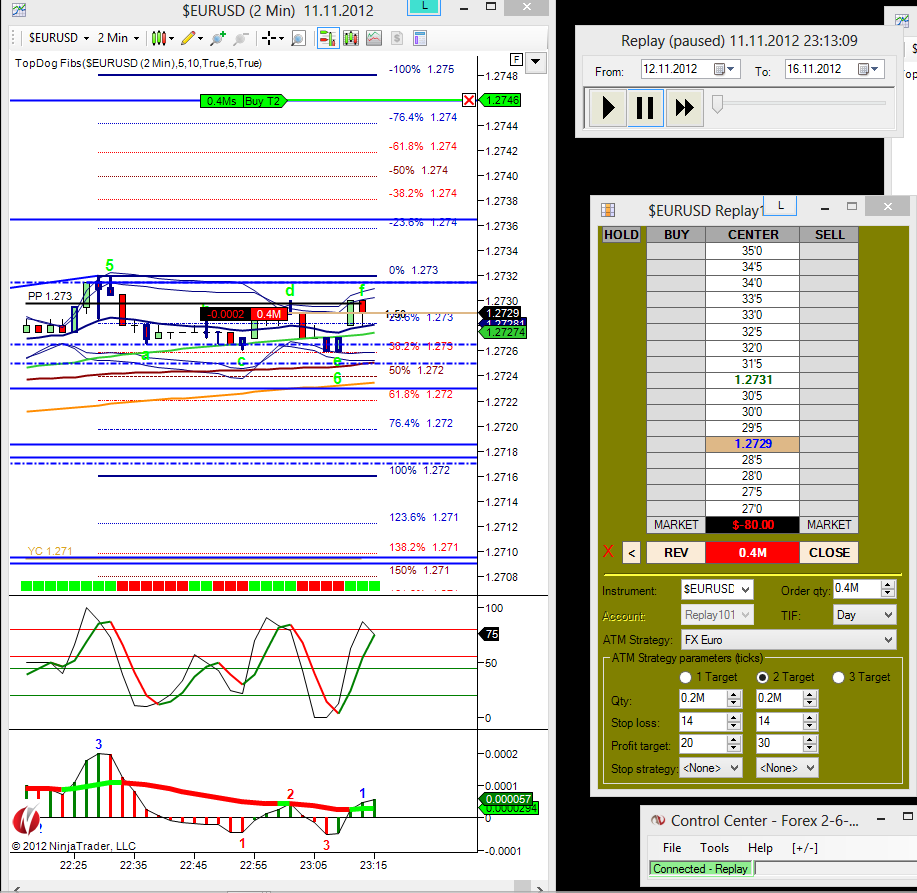Click the SuperDOM window grid icon
Screen dimensions: 917x893
[x=608, y=209]
